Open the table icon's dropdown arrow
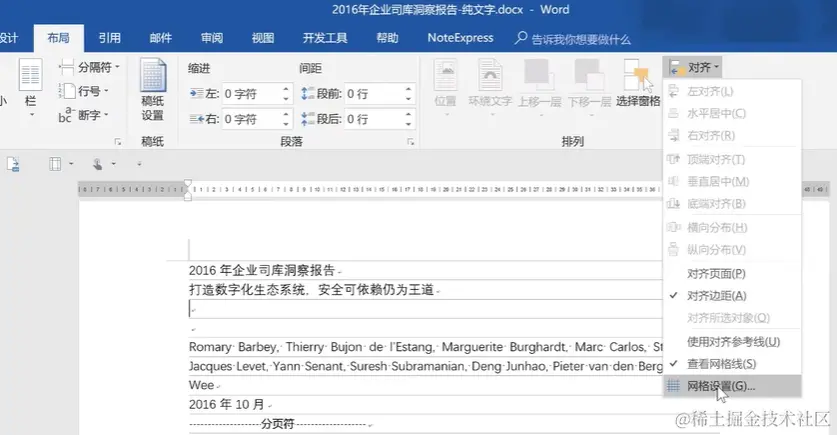The height and width of the screenshot is (435, 837). click(x=71, y=164)
